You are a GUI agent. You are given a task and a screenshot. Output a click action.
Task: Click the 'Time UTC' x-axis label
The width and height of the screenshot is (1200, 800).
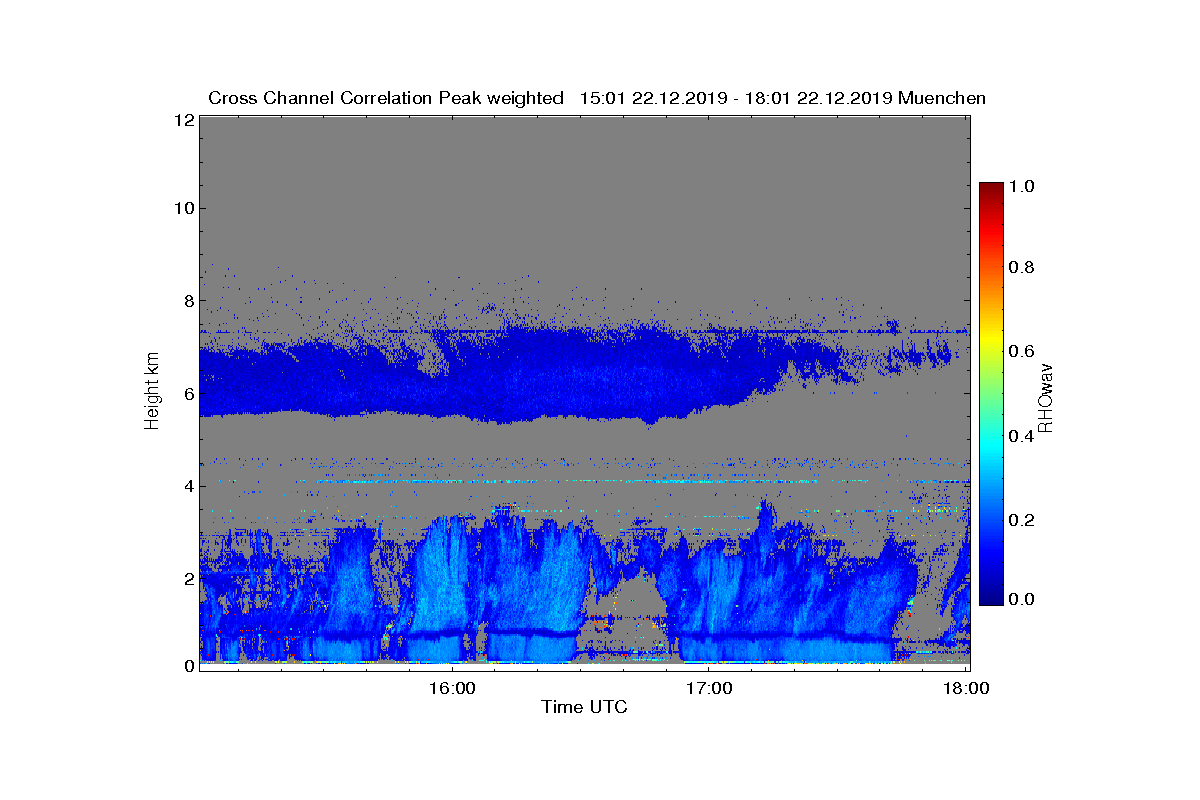pos(584,707)
